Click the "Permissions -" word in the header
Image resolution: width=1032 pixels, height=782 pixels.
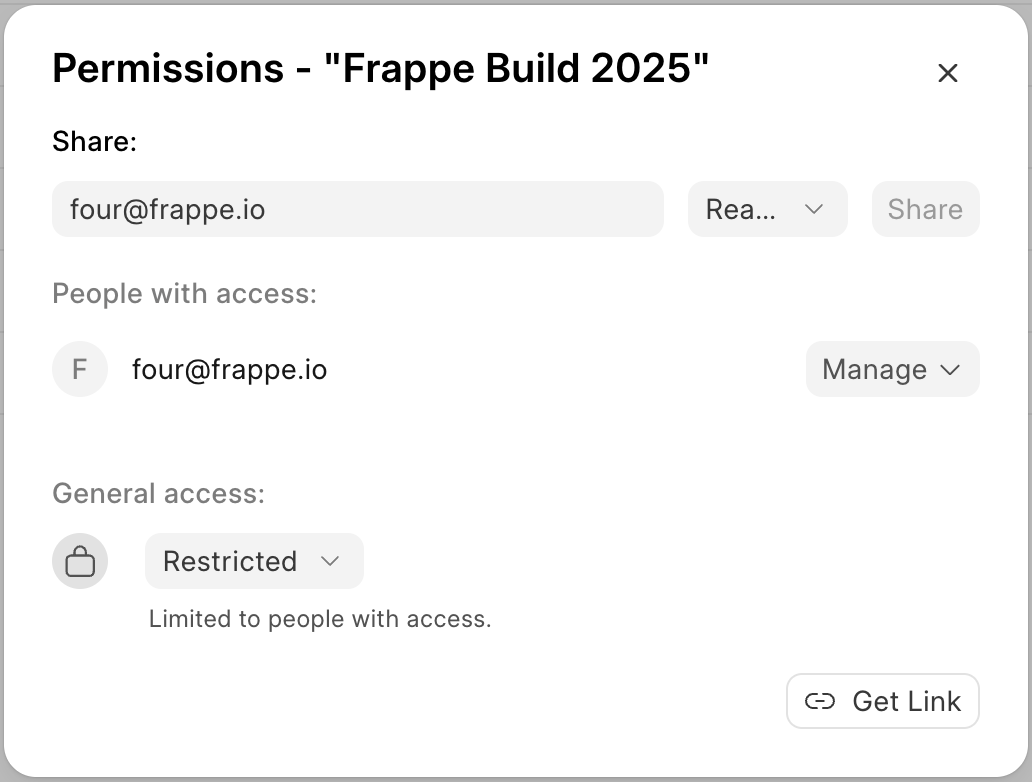point(182,68)
